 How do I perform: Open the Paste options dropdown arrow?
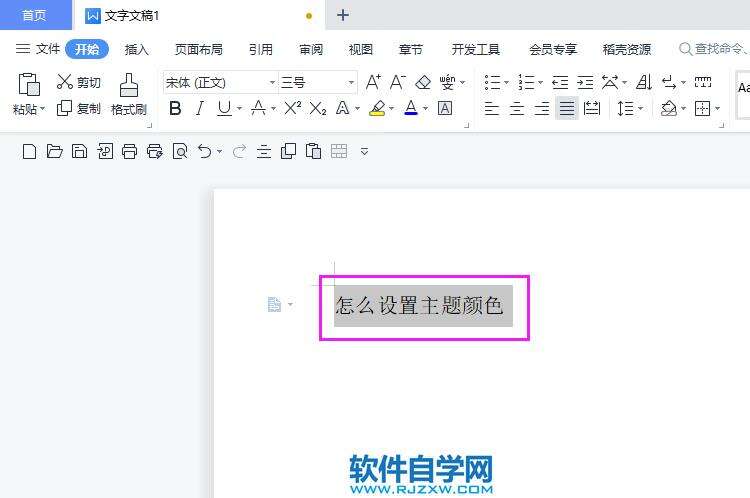(x=42, y=109)
